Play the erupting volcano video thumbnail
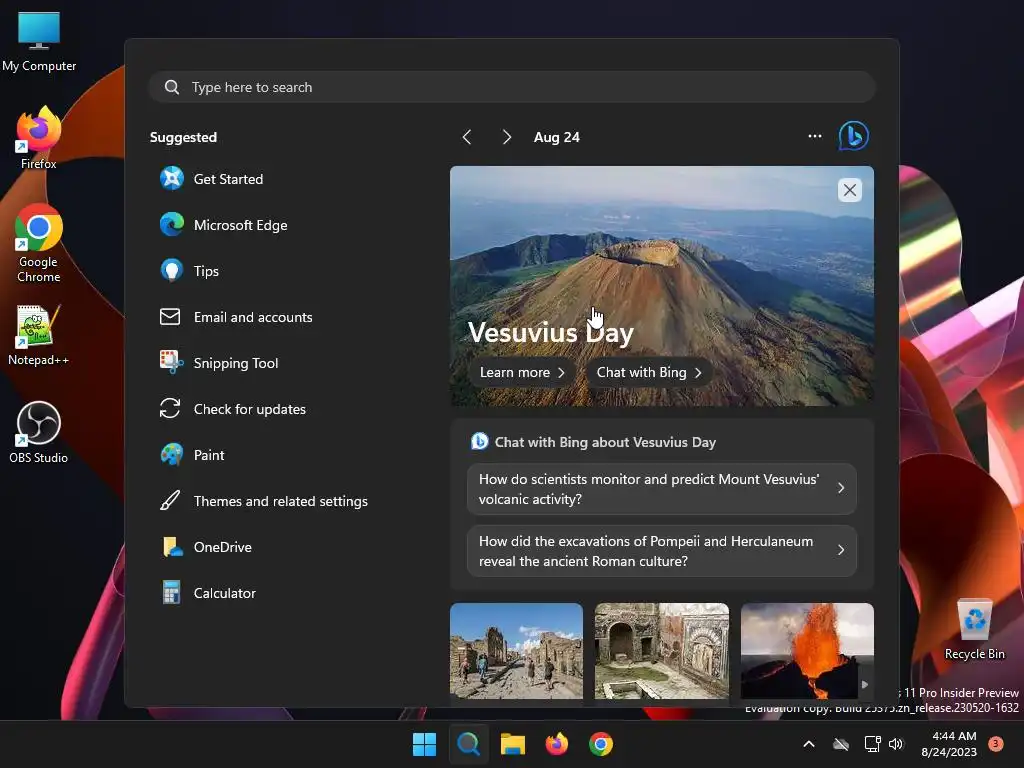Screen dimensions: 1024x768 (807, 651)
